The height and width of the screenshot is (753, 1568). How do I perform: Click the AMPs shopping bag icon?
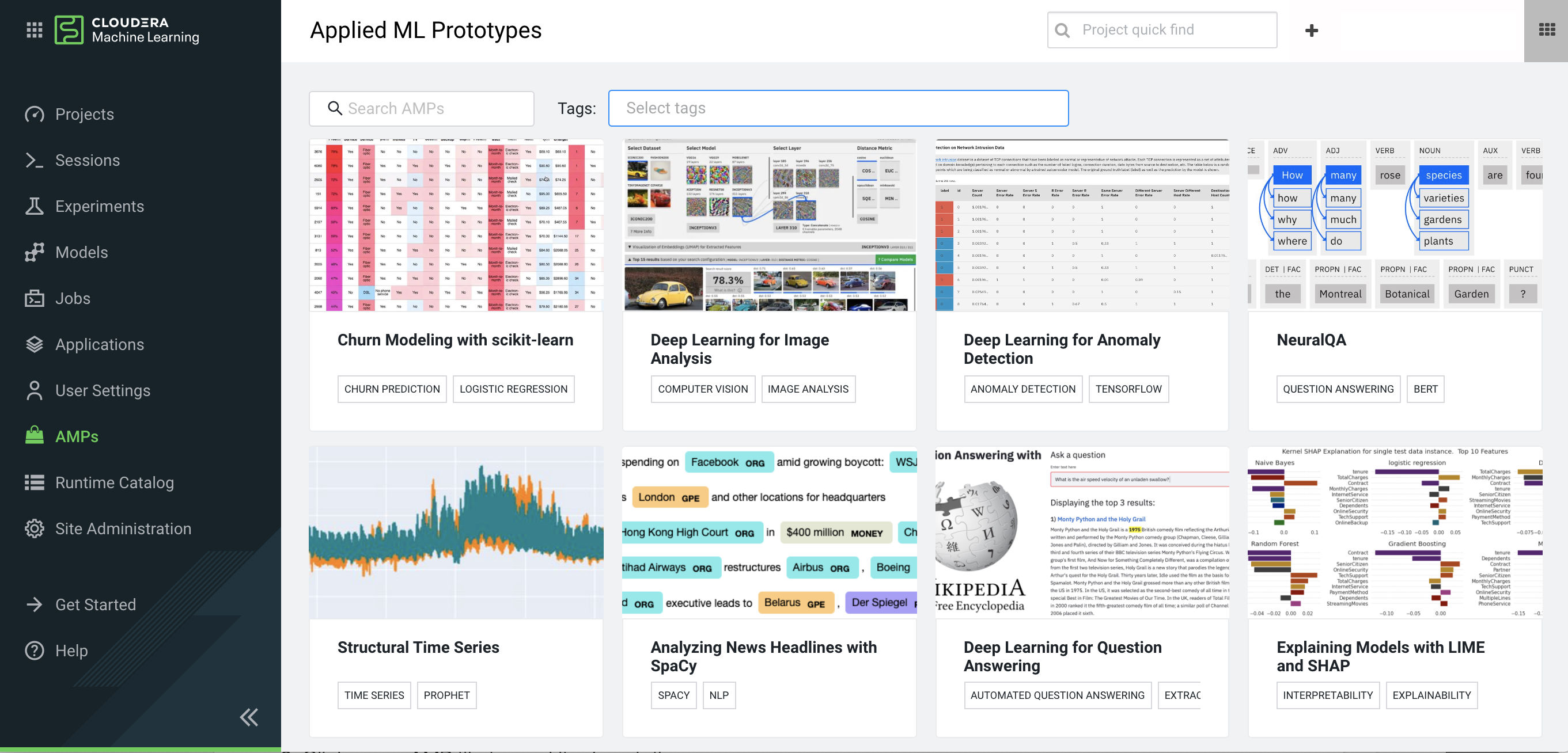pyautogui.click(x=34, y=435)
